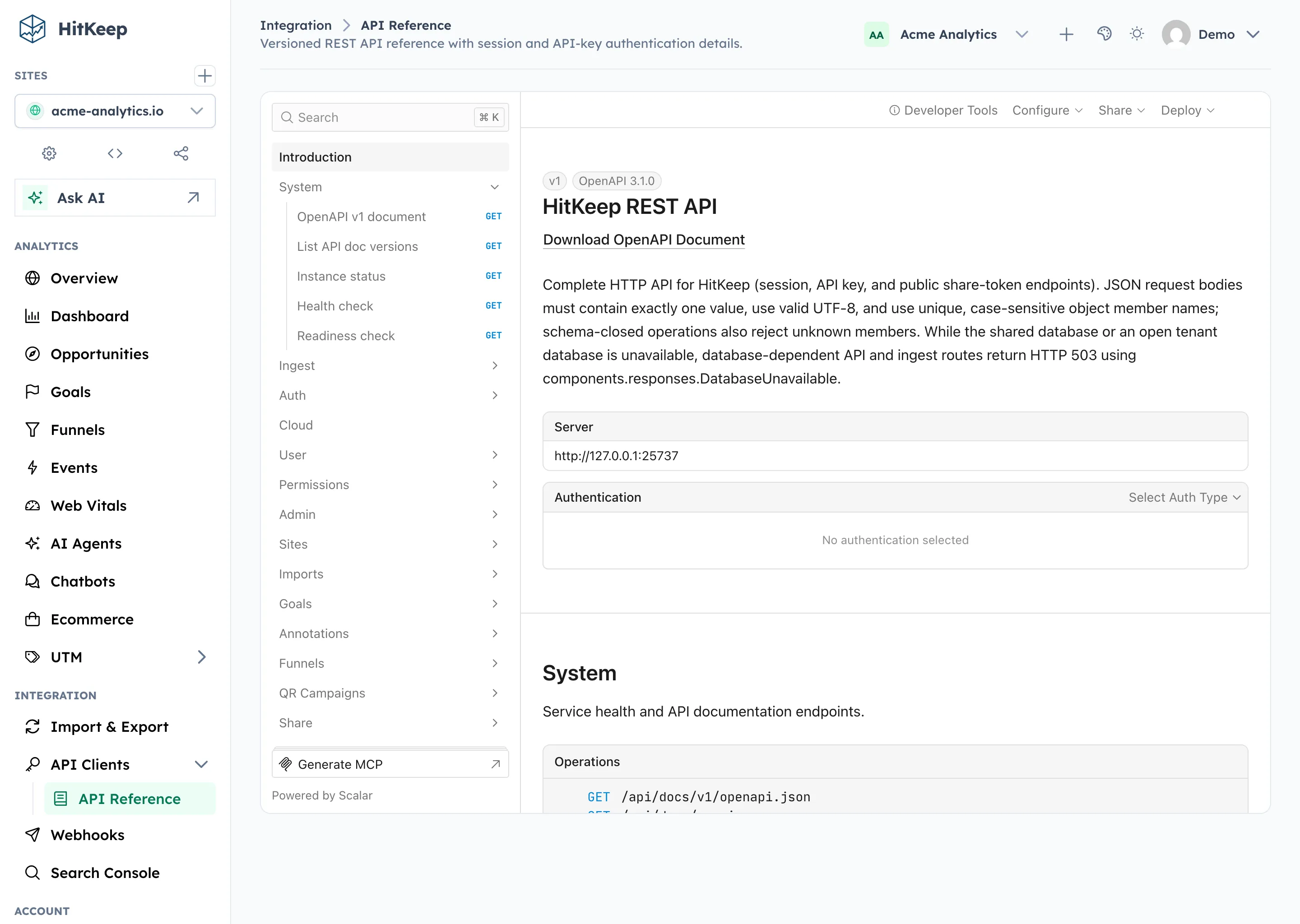Open site settings gear icon
1300x924 pixels.
[50, 153]
